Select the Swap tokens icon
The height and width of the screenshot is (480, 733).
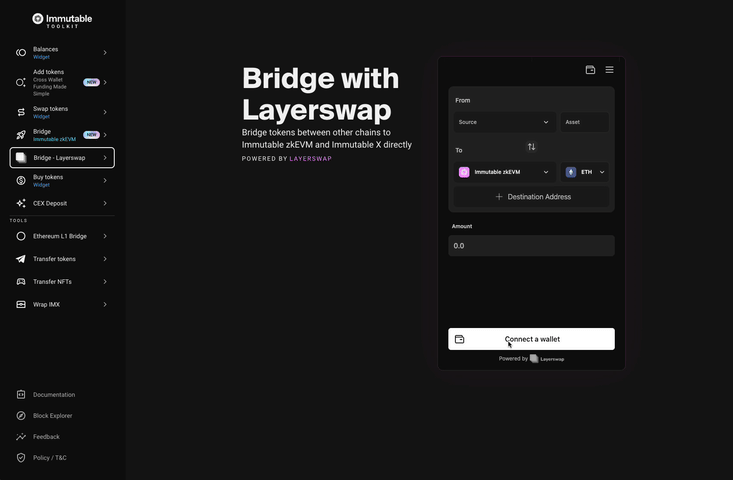click(x=21, y=112)
